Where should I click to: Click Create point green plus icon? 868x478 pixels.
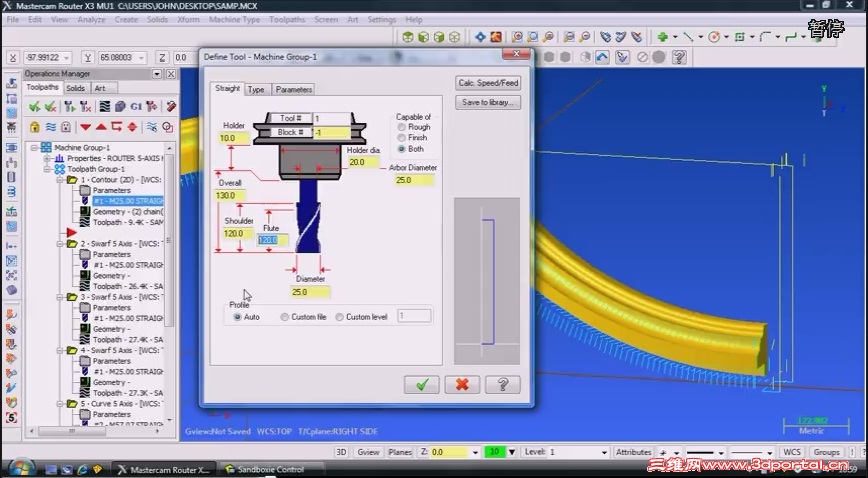662,37
